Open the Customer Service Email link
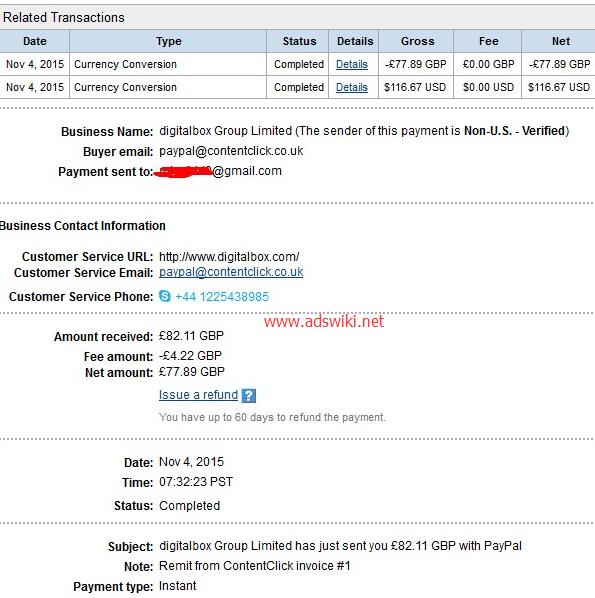 coord(231,272)
